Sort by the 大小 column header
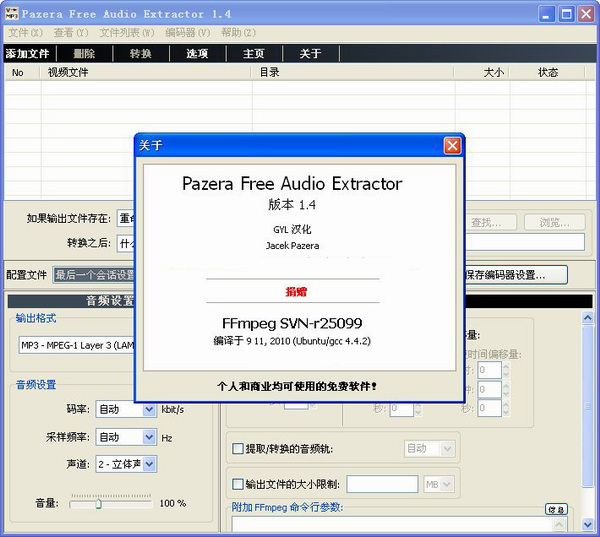 point(482,72)
